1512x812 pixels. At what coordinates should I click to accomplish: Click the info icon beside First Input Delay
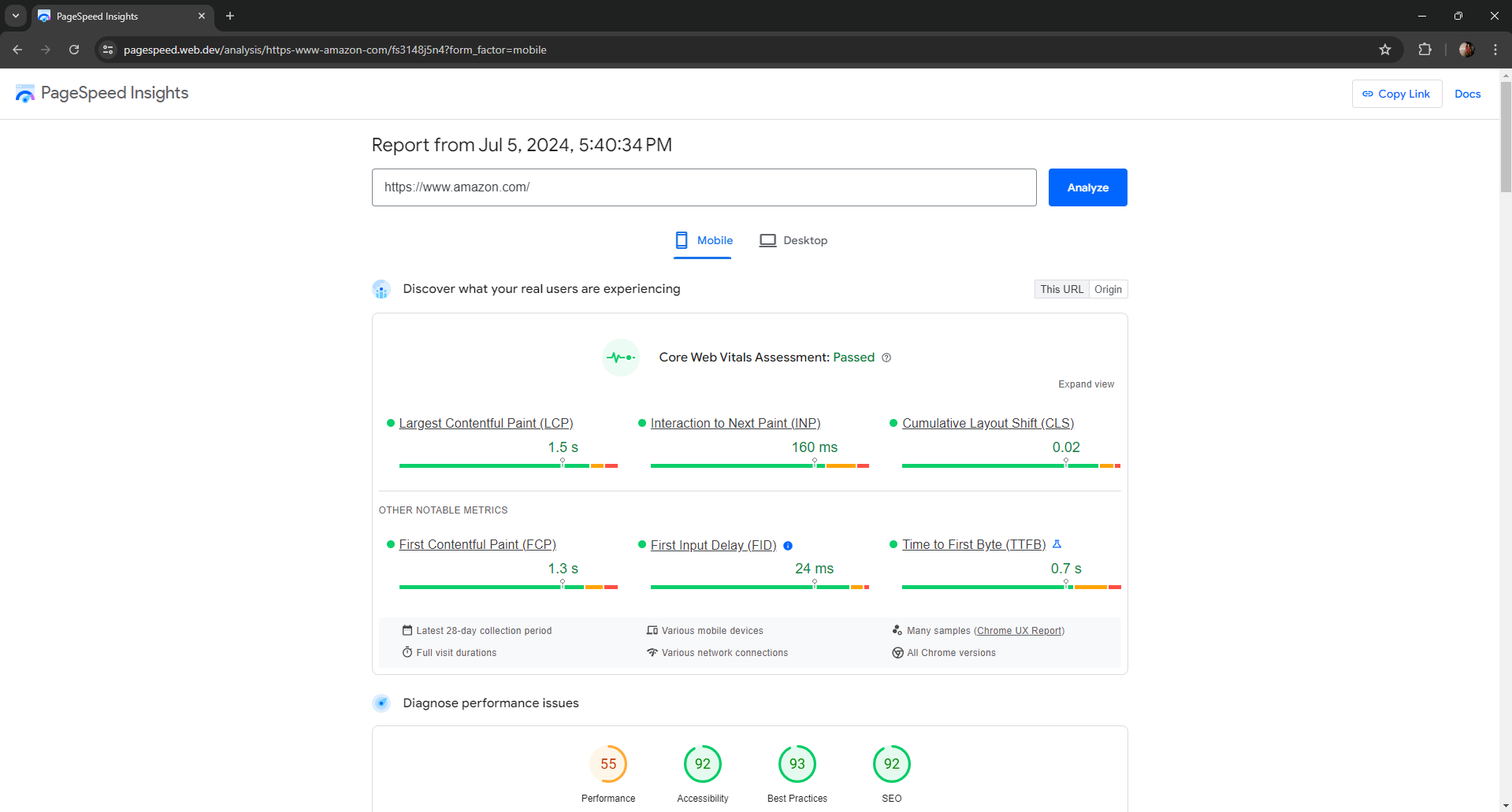[788, 546]
